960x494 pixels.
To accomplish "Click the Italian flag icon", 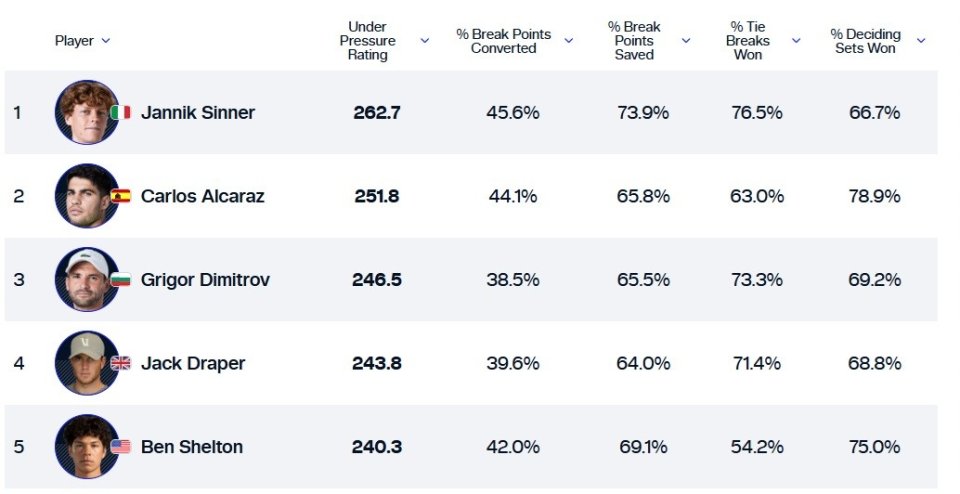I will (x=121, y=113).
